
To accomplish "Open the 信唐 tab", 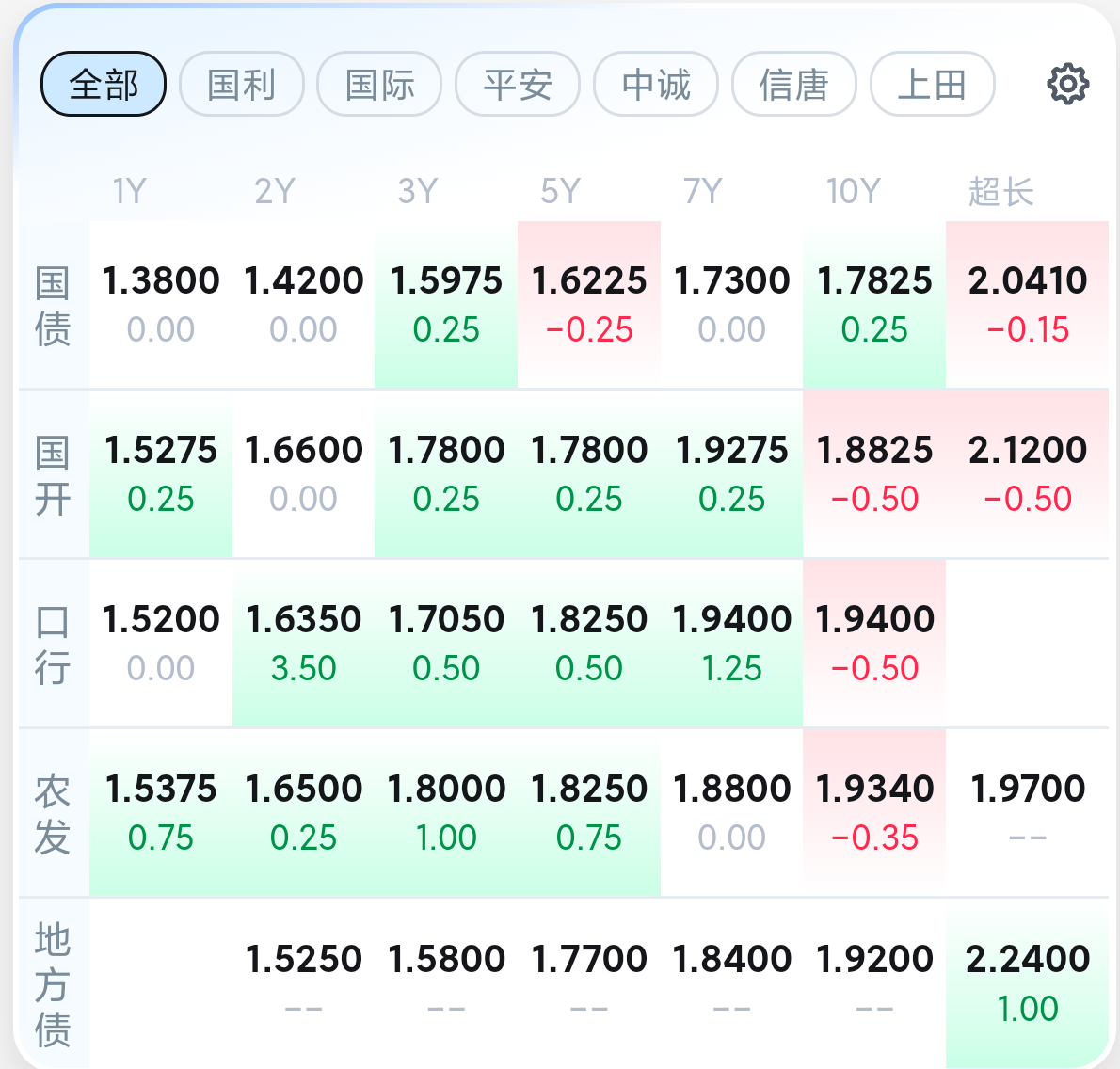I will (794, 85).
